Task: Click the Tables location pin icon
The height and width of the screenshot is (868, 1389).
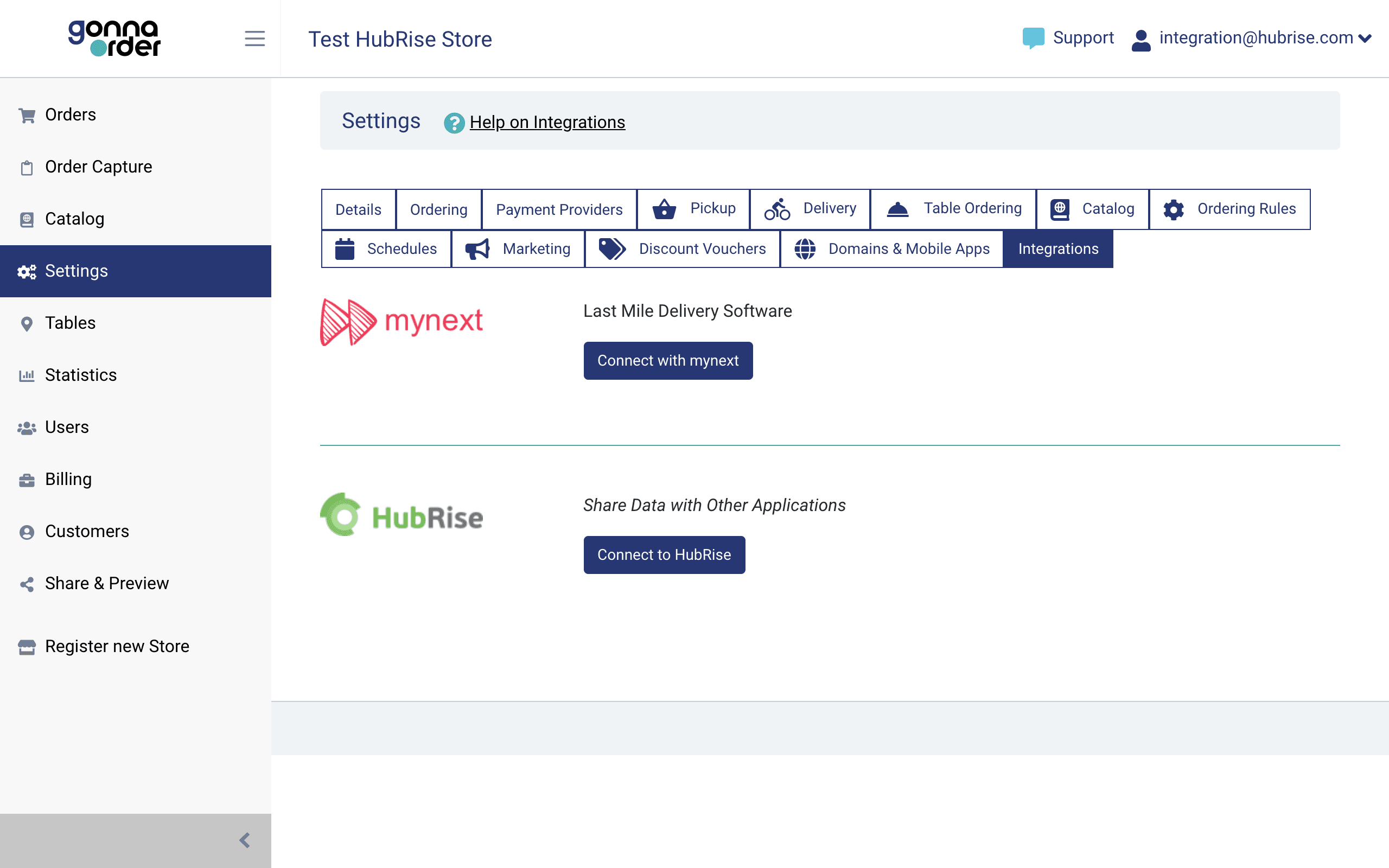Action: [x=27, y=324]
